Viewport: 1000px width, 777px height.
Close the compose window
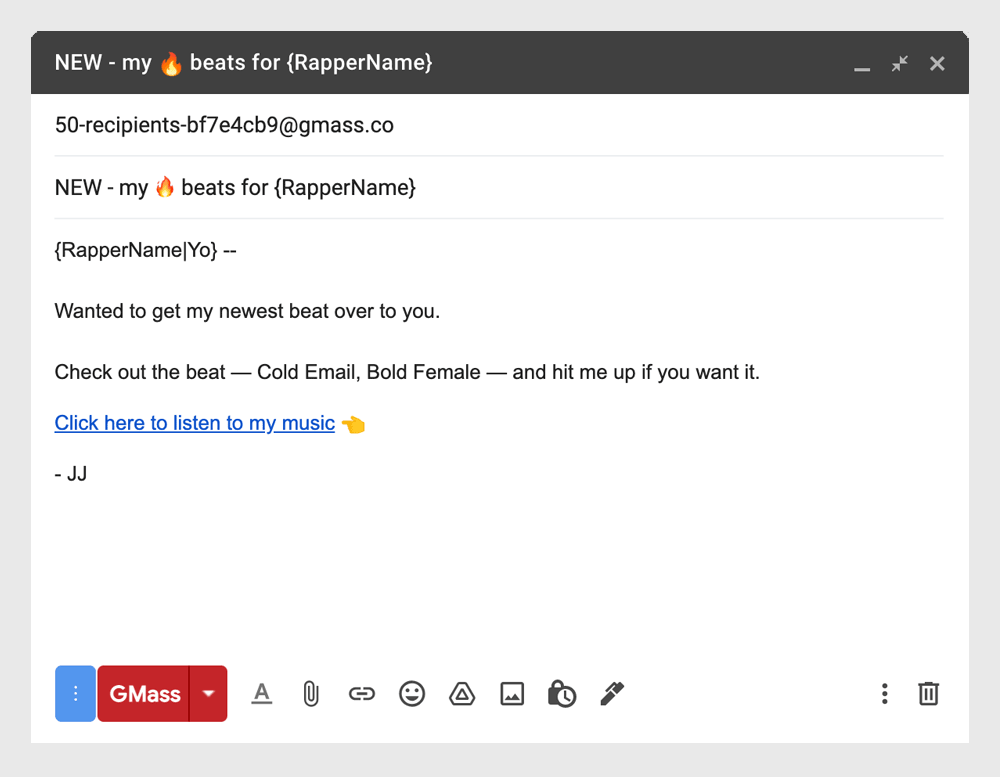pyautogui.click(x=937, y=63)
